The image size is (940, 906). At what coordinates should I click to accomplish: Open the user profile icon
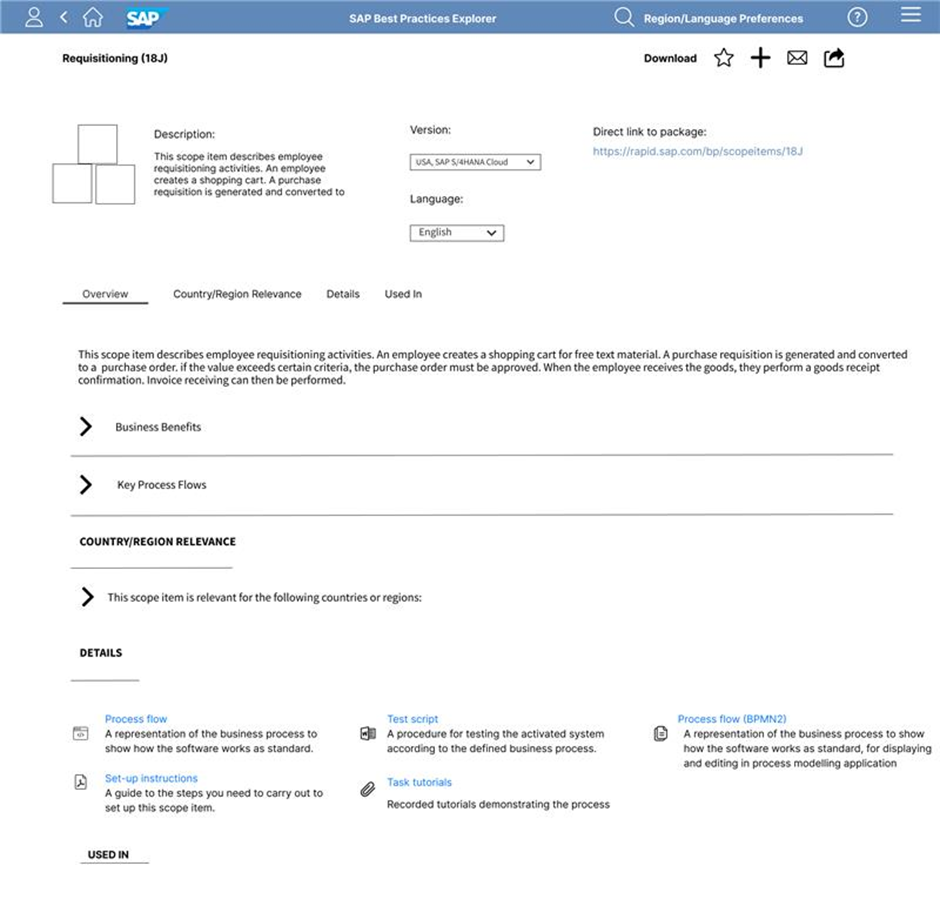point(33,16)
